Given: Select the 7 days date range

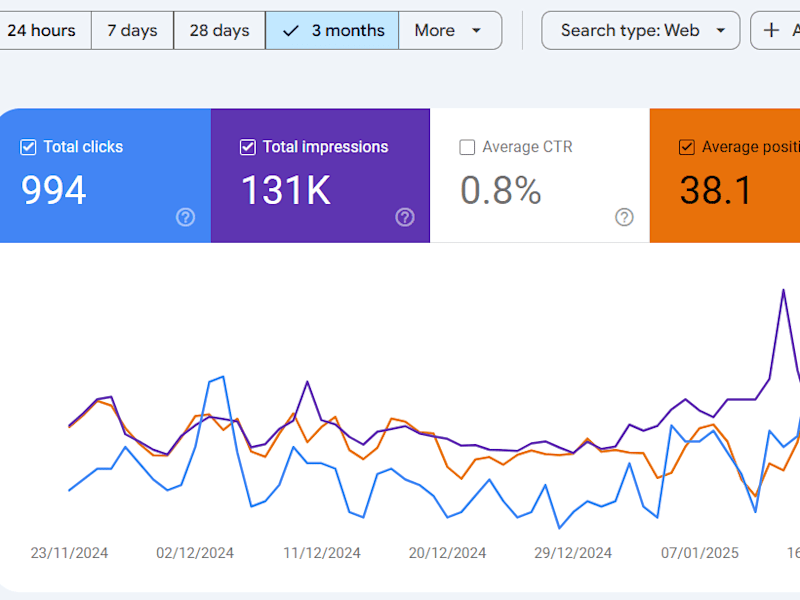Looking at the screenshot, I should tap(133, 31).
